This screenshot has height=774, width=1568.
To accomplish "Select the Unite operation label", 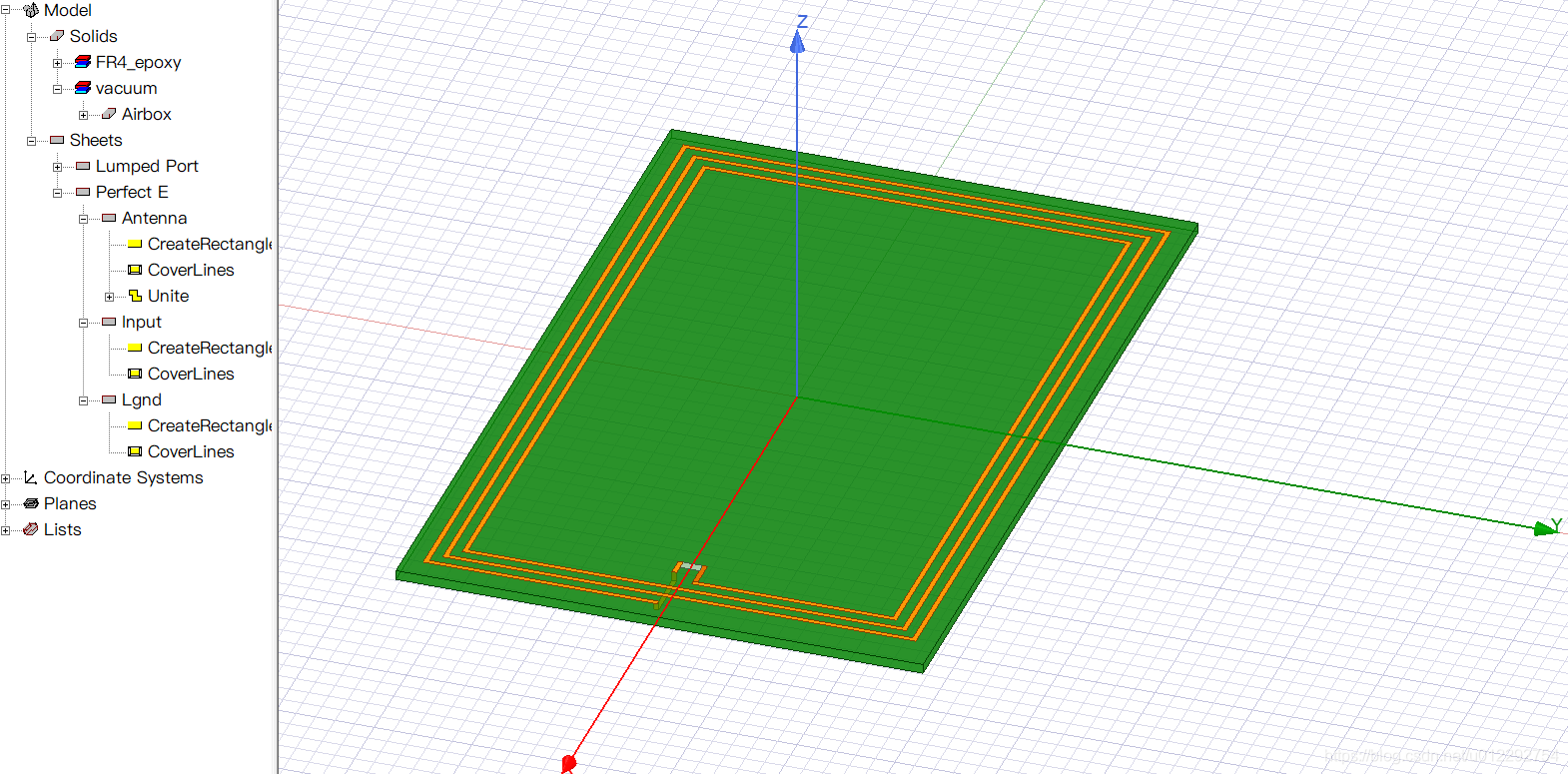I will (169, 296).
